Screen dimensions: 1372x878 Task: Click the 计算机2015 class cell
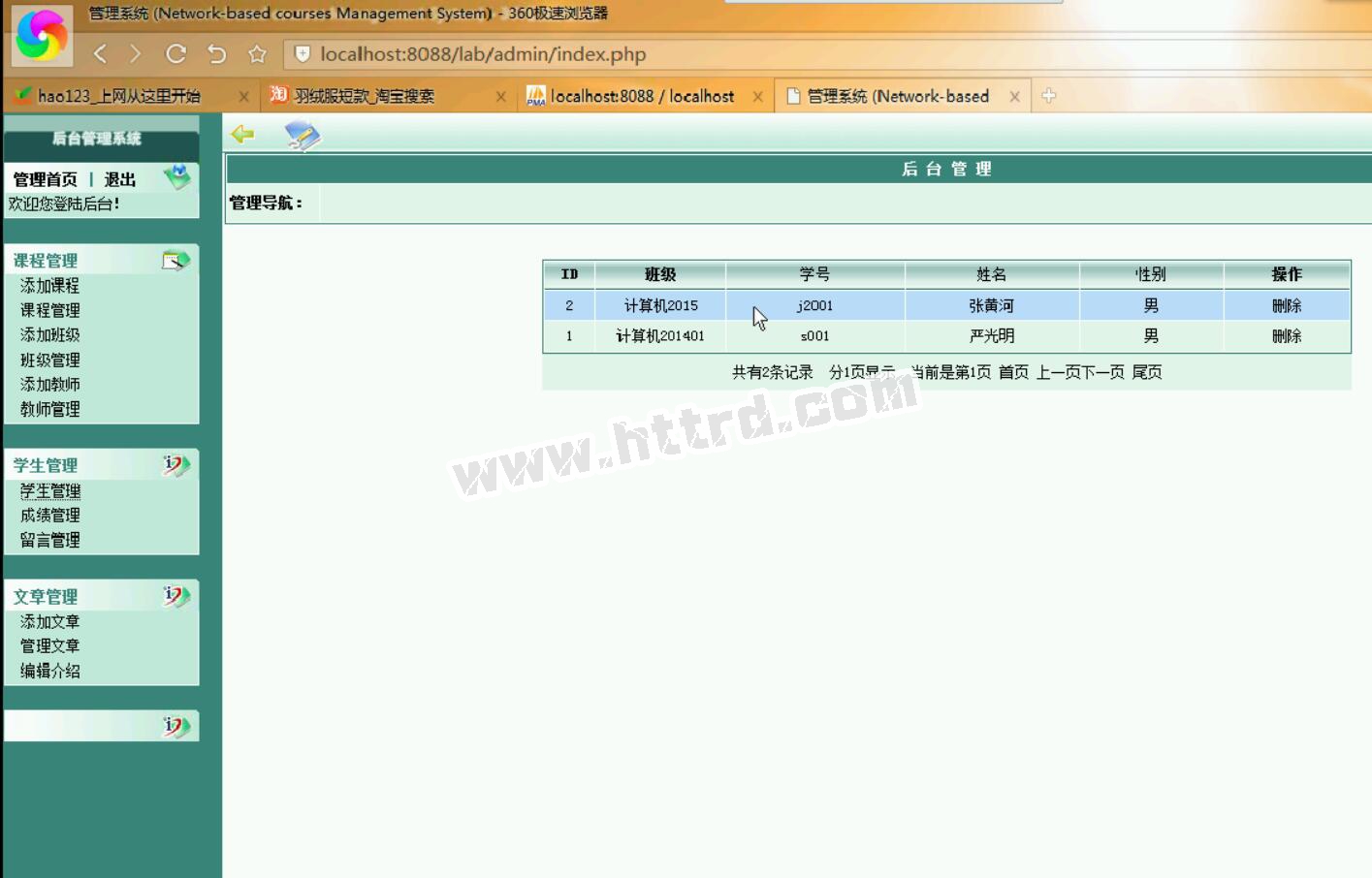[x=660, y=305]
